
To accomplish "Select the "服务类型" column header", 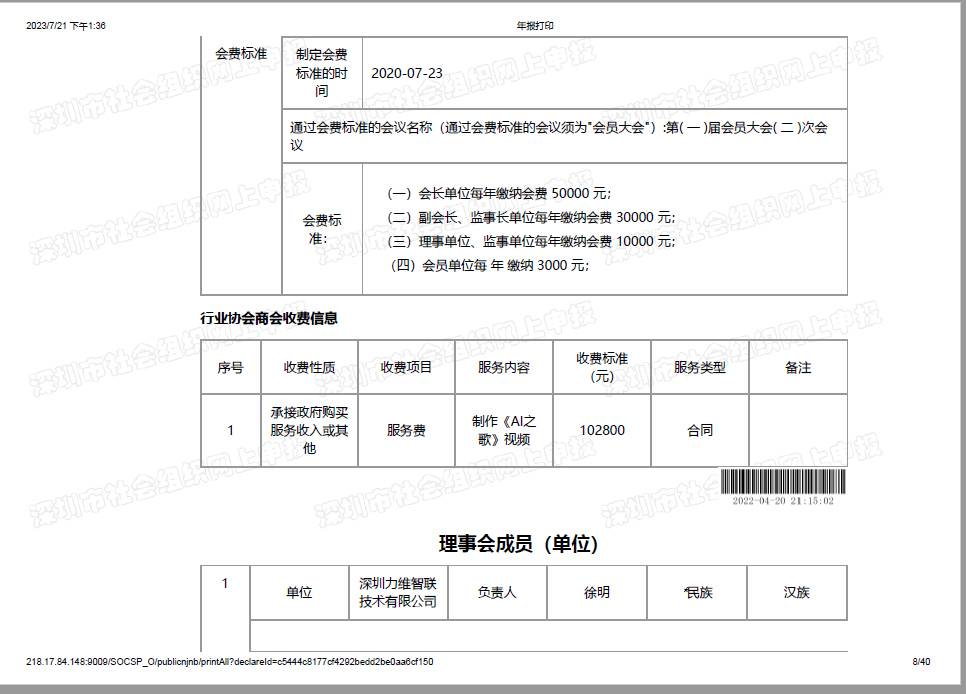I will (x=700, y=367).
